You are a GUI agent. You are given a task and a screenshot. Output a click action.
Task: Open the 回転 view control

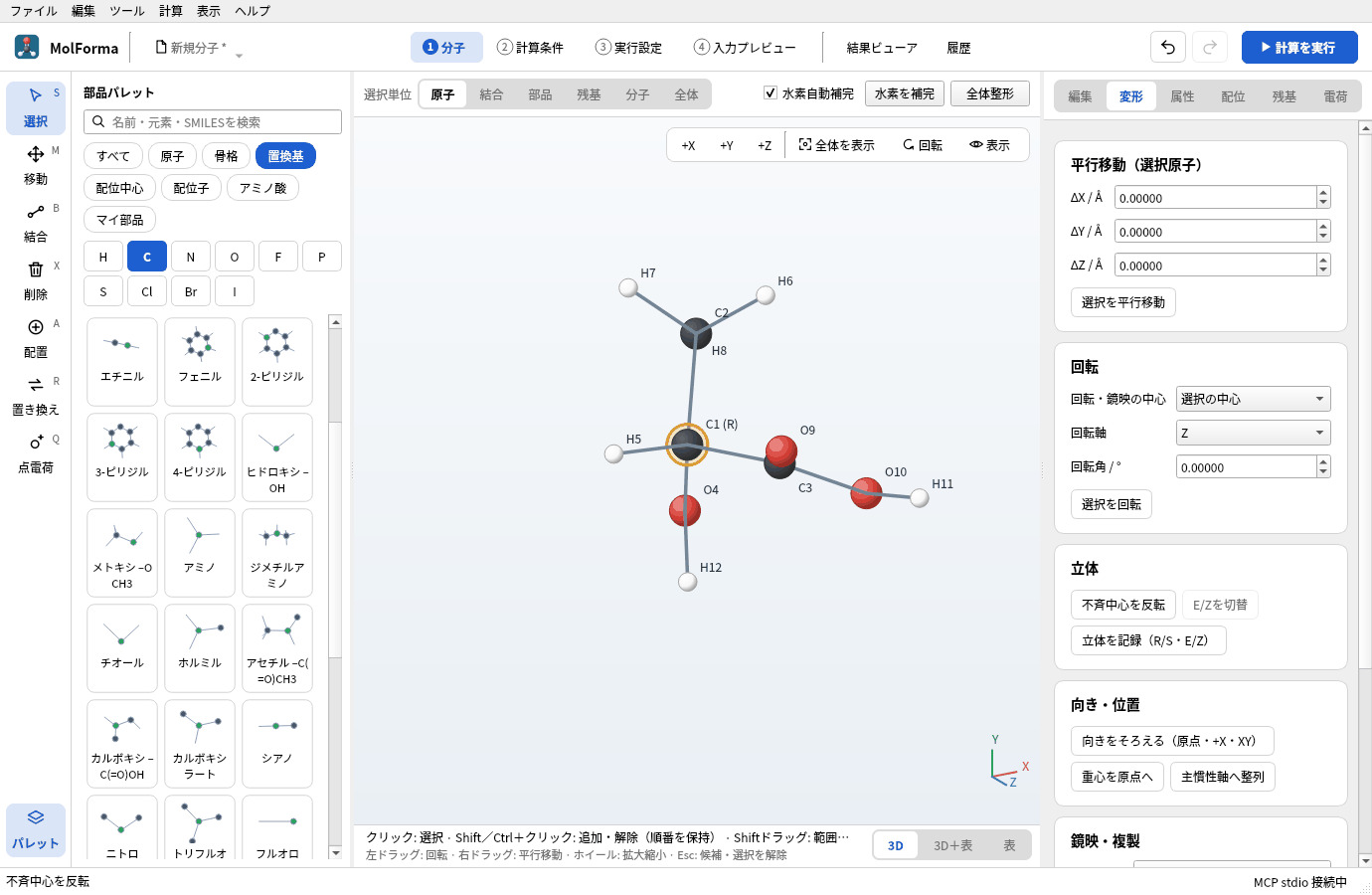[x=923, y=145]
